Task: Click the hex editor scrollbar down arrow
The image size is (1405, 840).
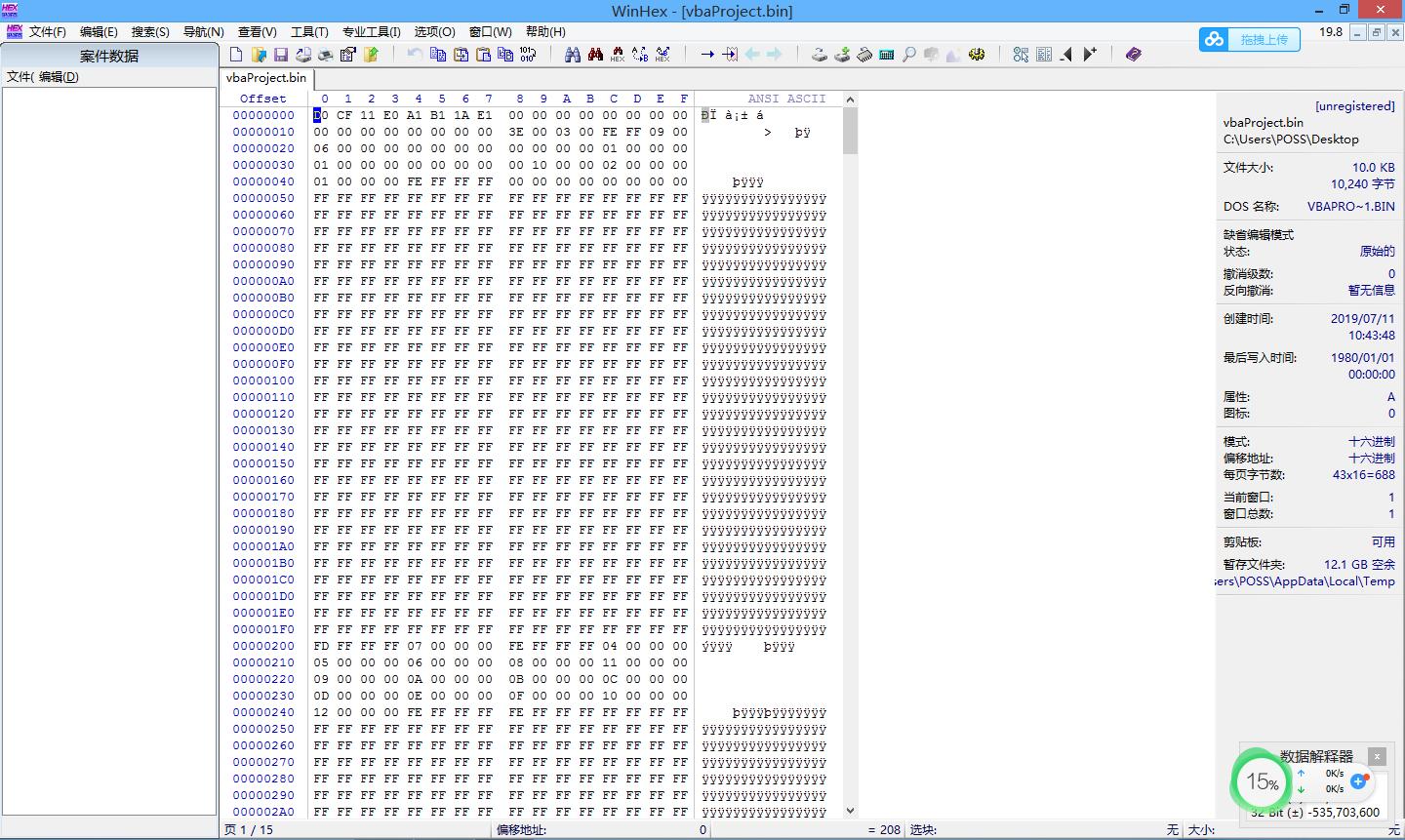Action: [850, 811]
